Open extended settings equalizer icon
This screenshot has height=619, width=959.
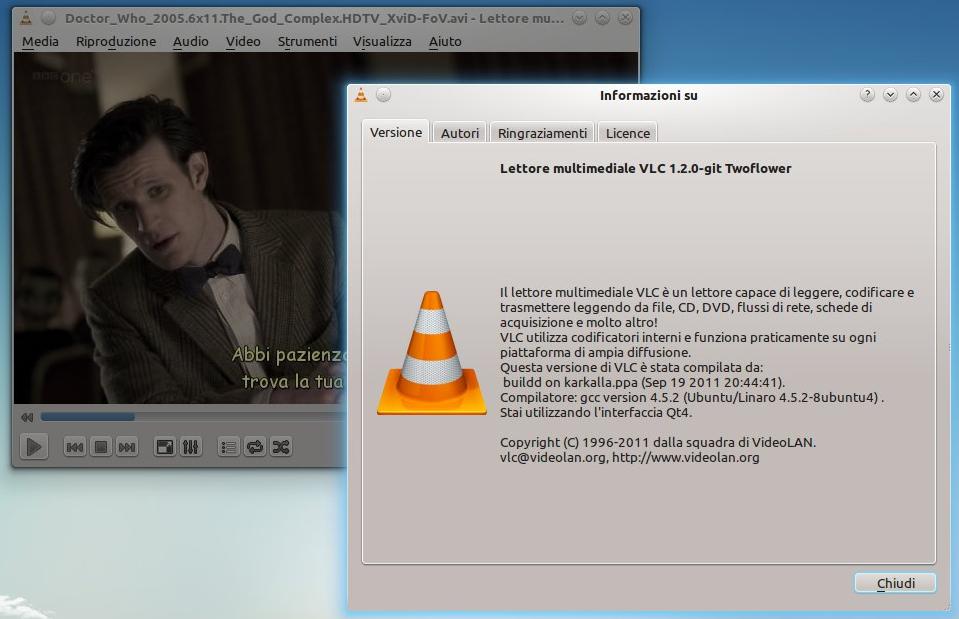[190, 447]
